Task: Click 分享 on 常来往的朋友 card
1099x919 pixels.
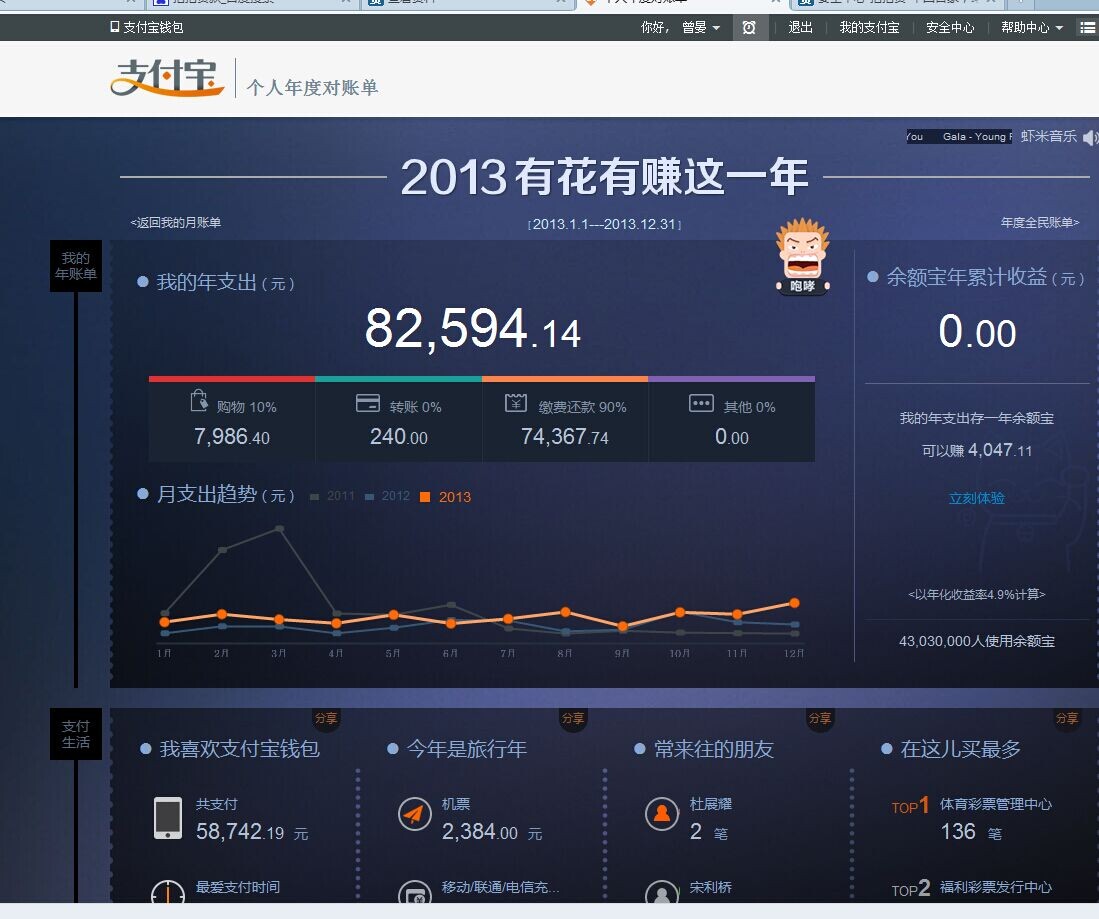Action: [820, 719]
